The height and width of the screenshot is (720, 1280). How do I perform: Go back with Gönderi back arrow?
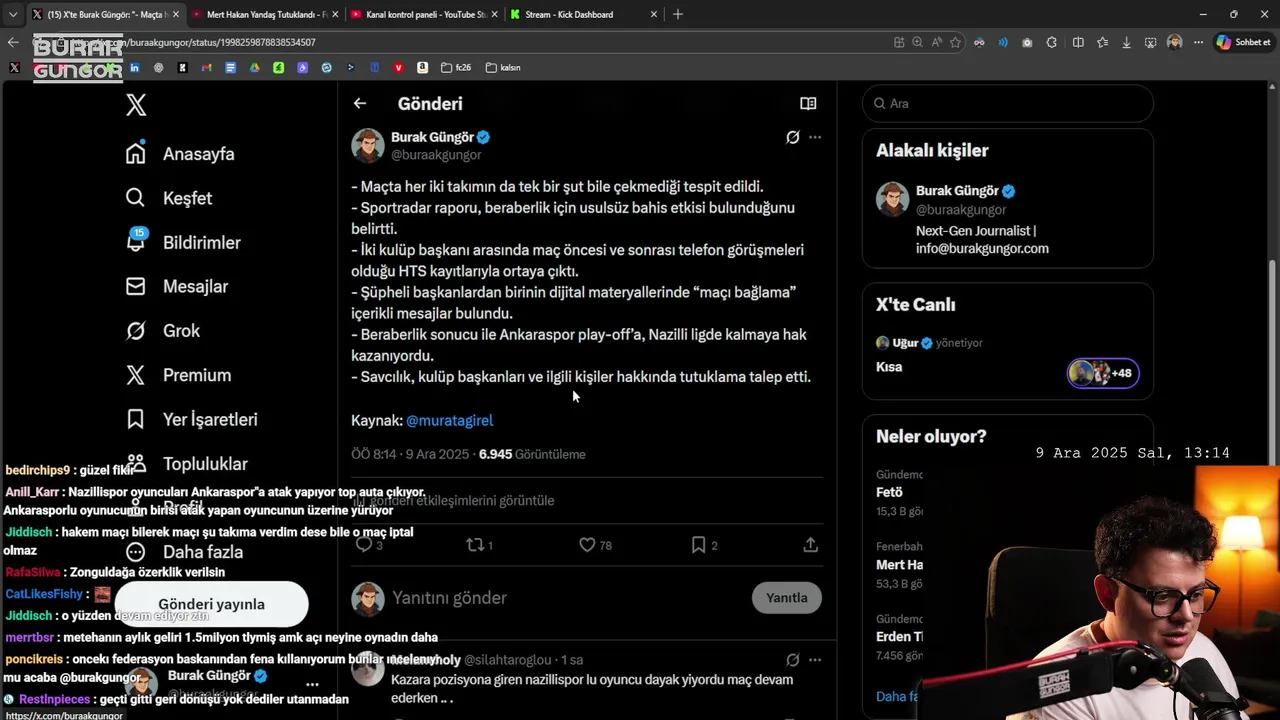click(x=360, y=103)
